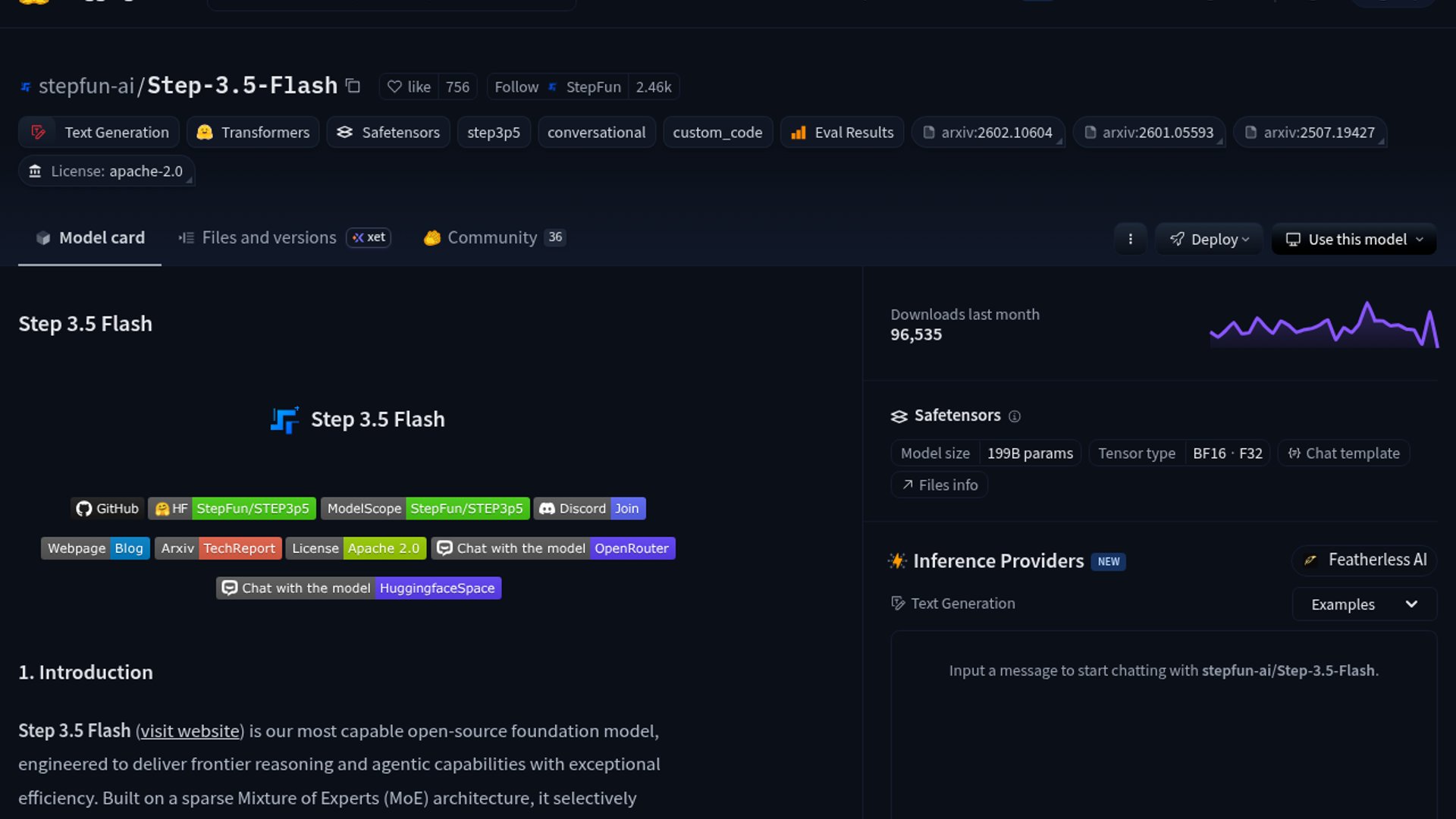
Task: Click the heart like button
Action: [409, 87]
